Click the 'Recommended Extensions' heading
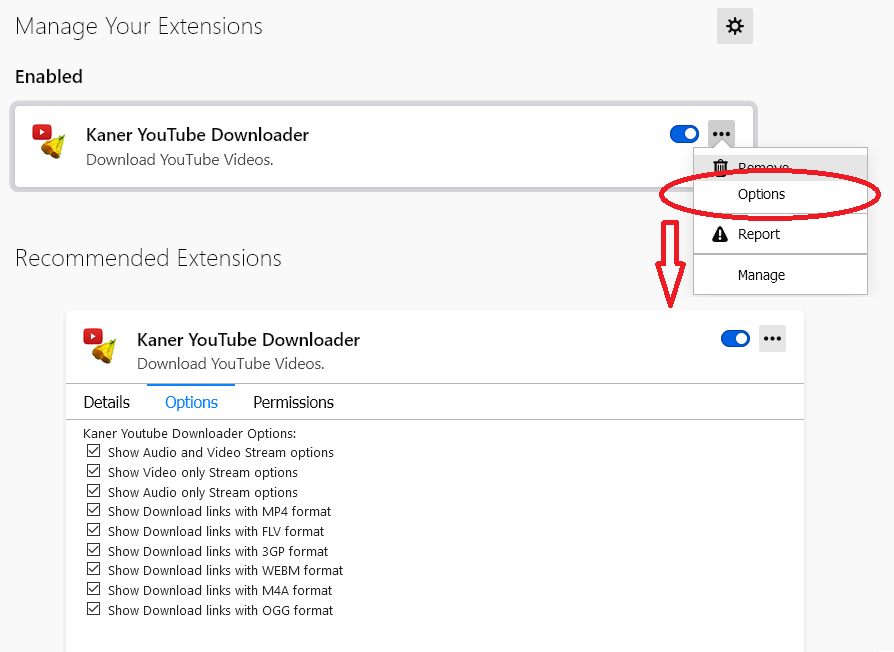The height and width of the screenshot is (652, 894). coord(148,258)
